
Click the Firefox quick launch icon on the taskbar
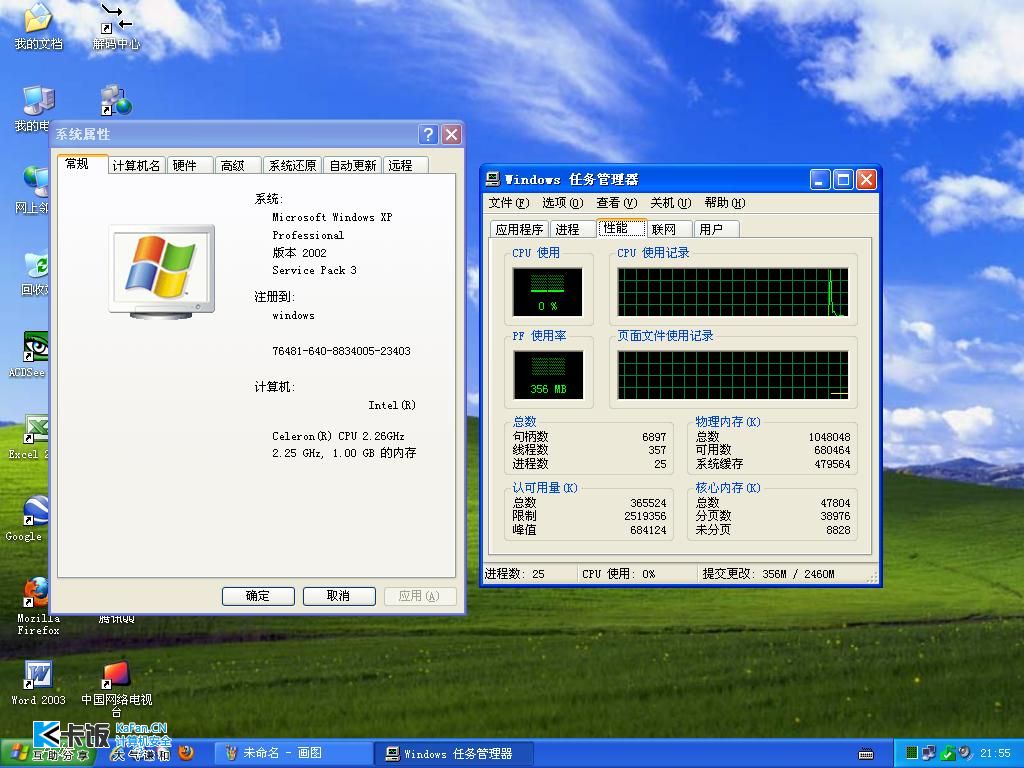(x=186, y=753)
